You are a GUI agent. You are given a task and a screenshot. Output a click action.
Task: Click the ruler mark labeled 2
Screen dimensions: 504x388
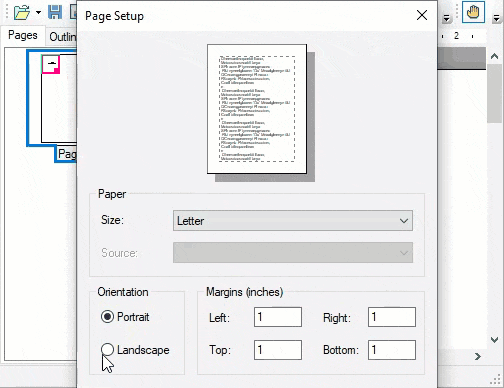coord(456,36)
